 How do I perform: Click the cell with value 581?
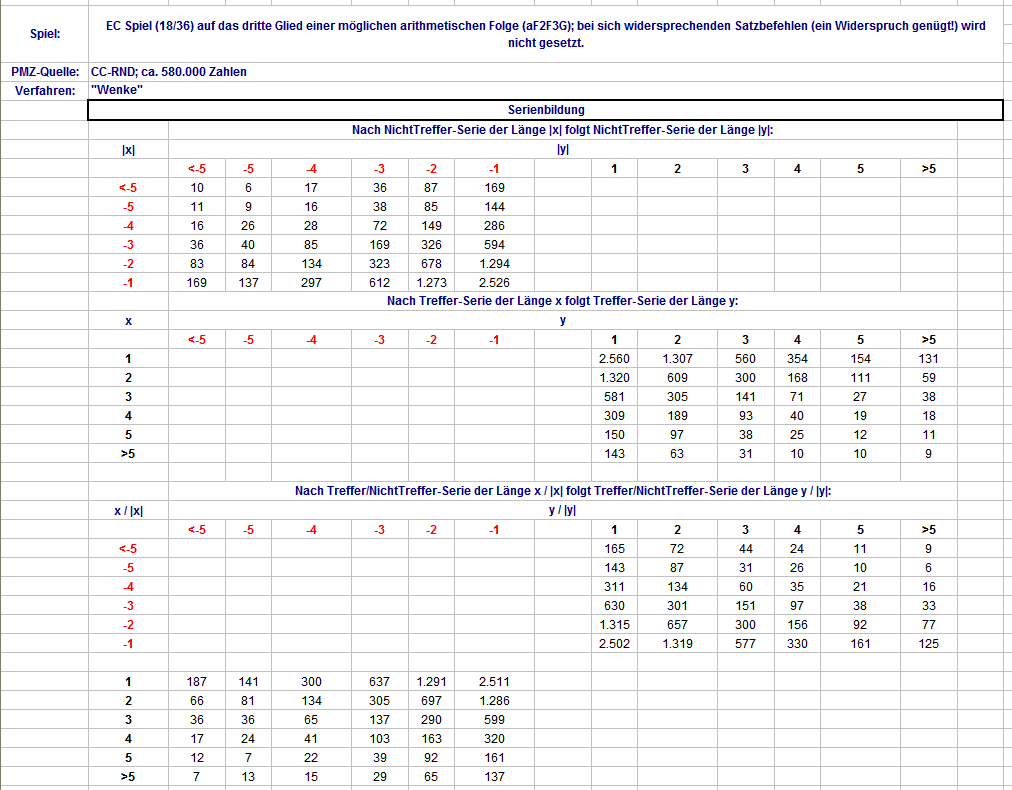tap(614, 397)
